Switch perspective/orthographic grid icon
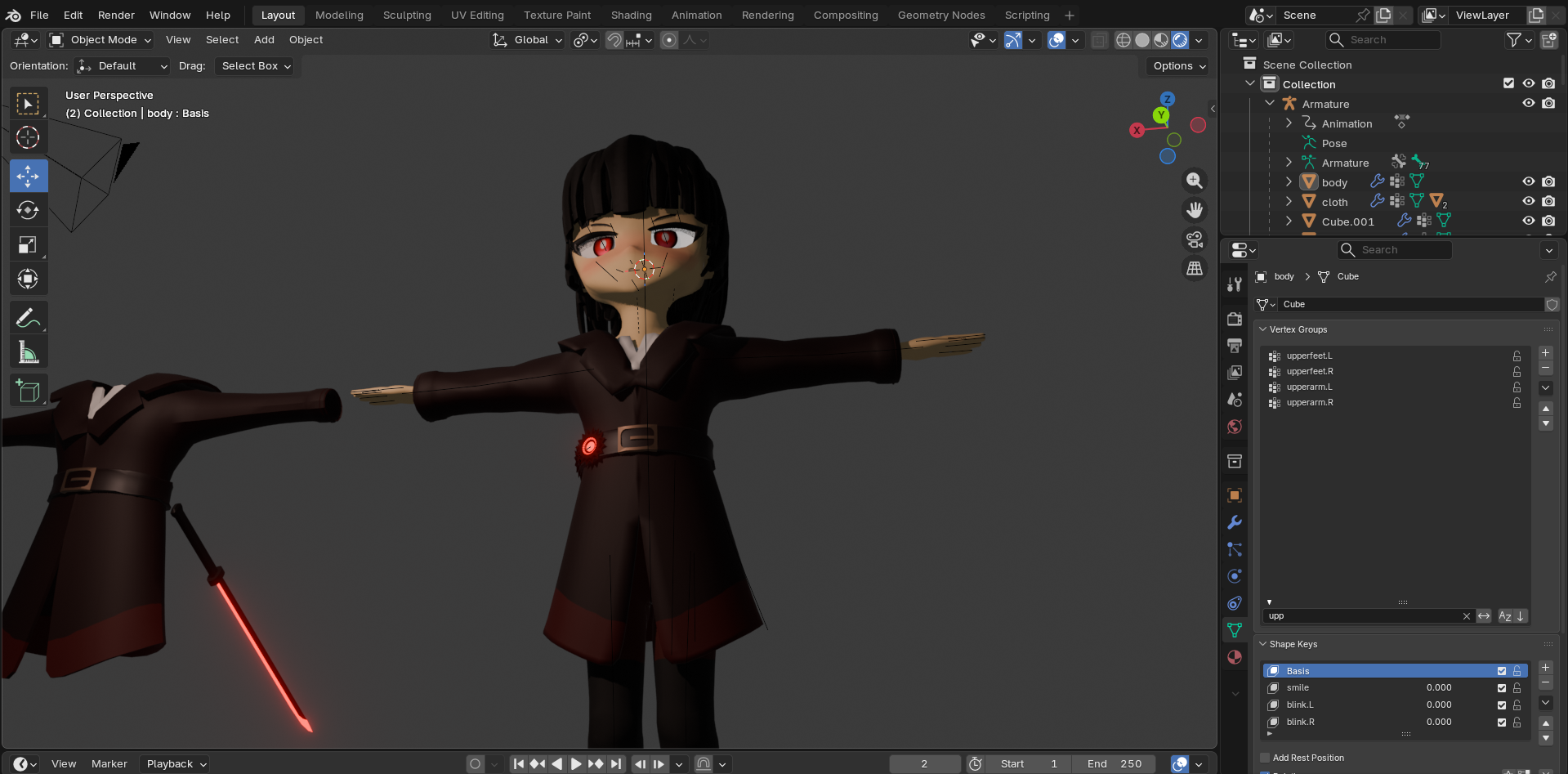Viewport: 1568px width, 774px height. point(1195,269)
